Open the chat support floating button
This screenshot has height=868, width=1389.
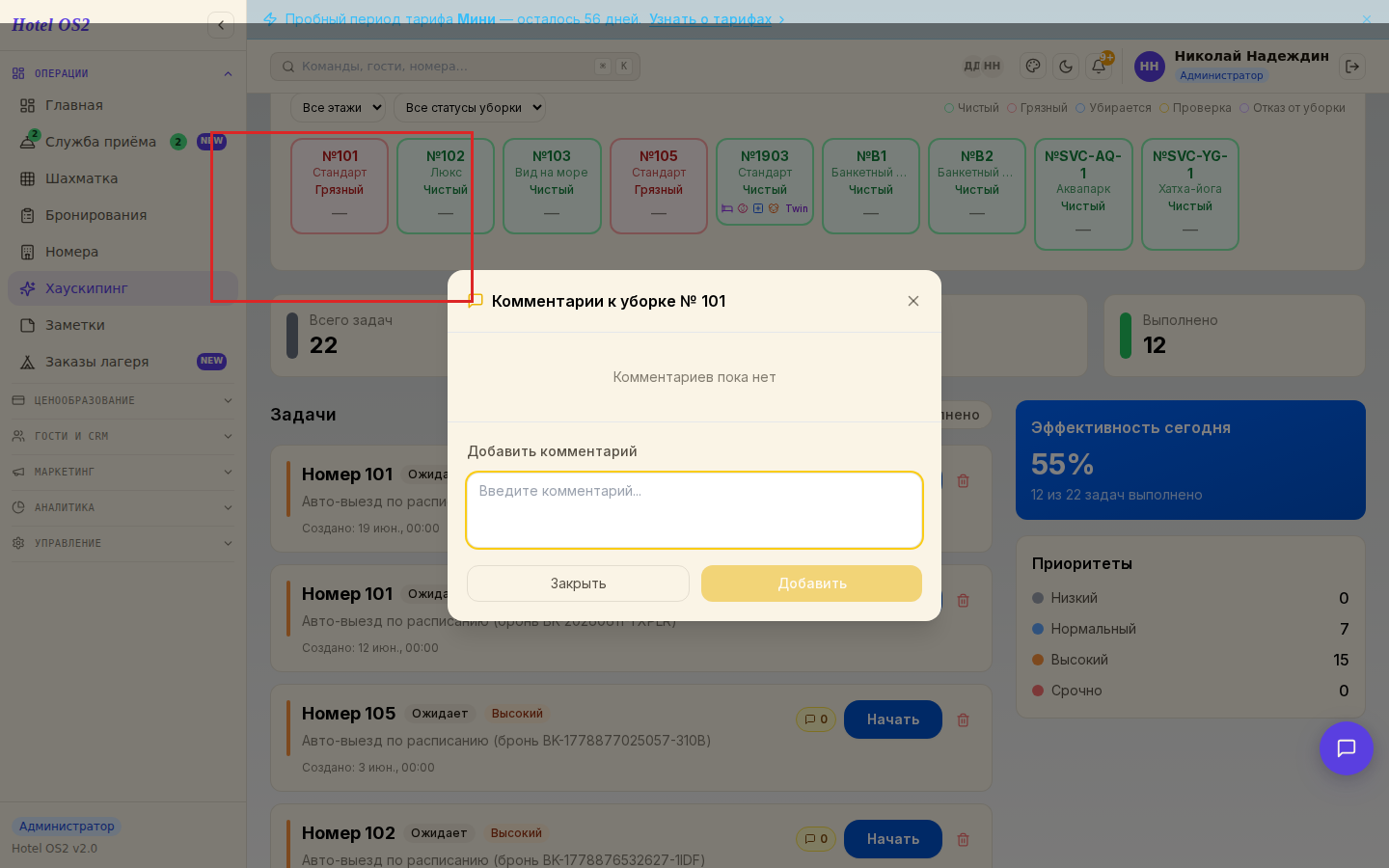pyautogui.click(x=1347, y=748)
